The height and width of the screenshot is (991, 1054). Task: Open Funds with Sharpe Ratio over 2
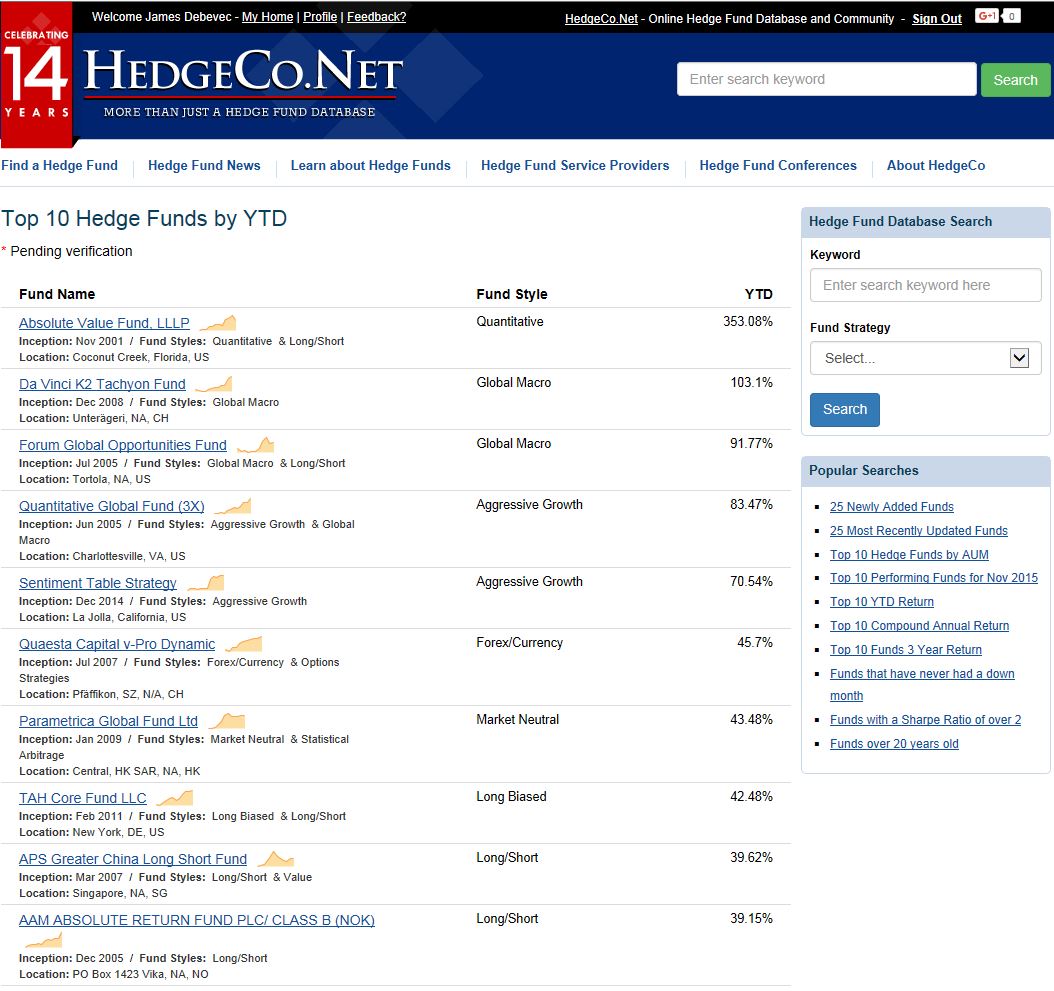pos(925,720)
